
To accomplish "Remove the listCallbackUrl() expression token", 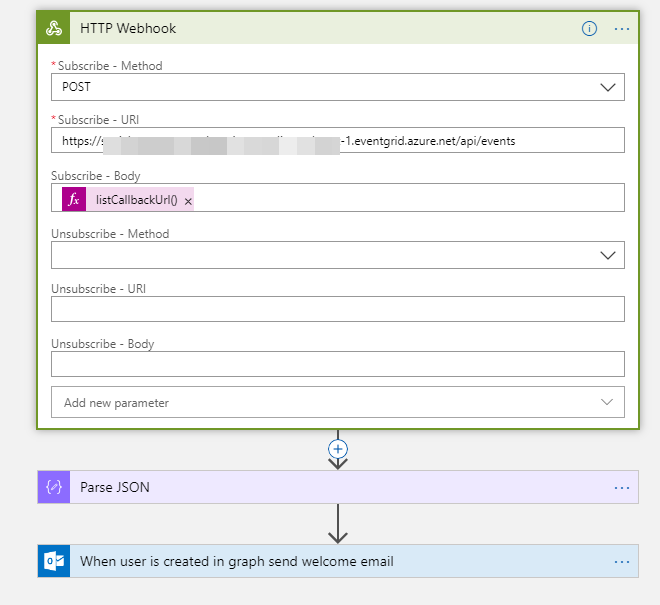I will click(188, 202).
